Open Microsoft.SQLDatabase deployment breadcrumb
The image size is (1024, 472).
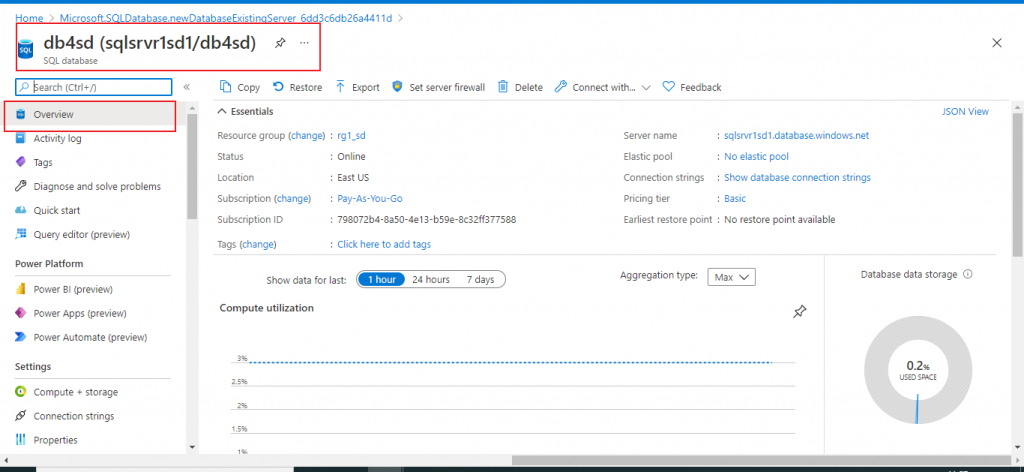(225, 18)
